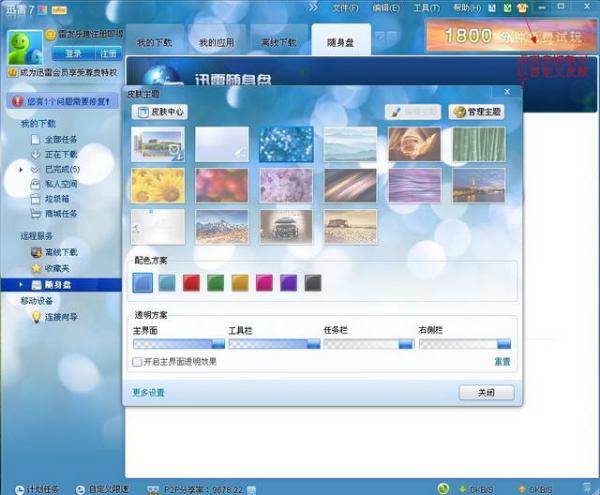This screenshot has height=495, width=600.
Task: Click the 右侧栏 transparency slider
Action: click(x=465, y=344)
